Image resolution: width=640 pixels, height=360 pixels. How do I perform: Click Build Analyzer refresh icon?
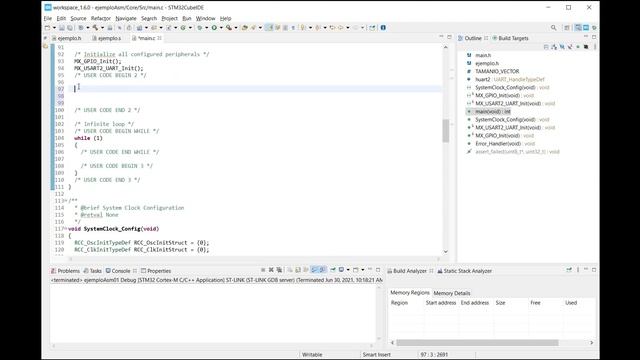click(x=569, y=270)
